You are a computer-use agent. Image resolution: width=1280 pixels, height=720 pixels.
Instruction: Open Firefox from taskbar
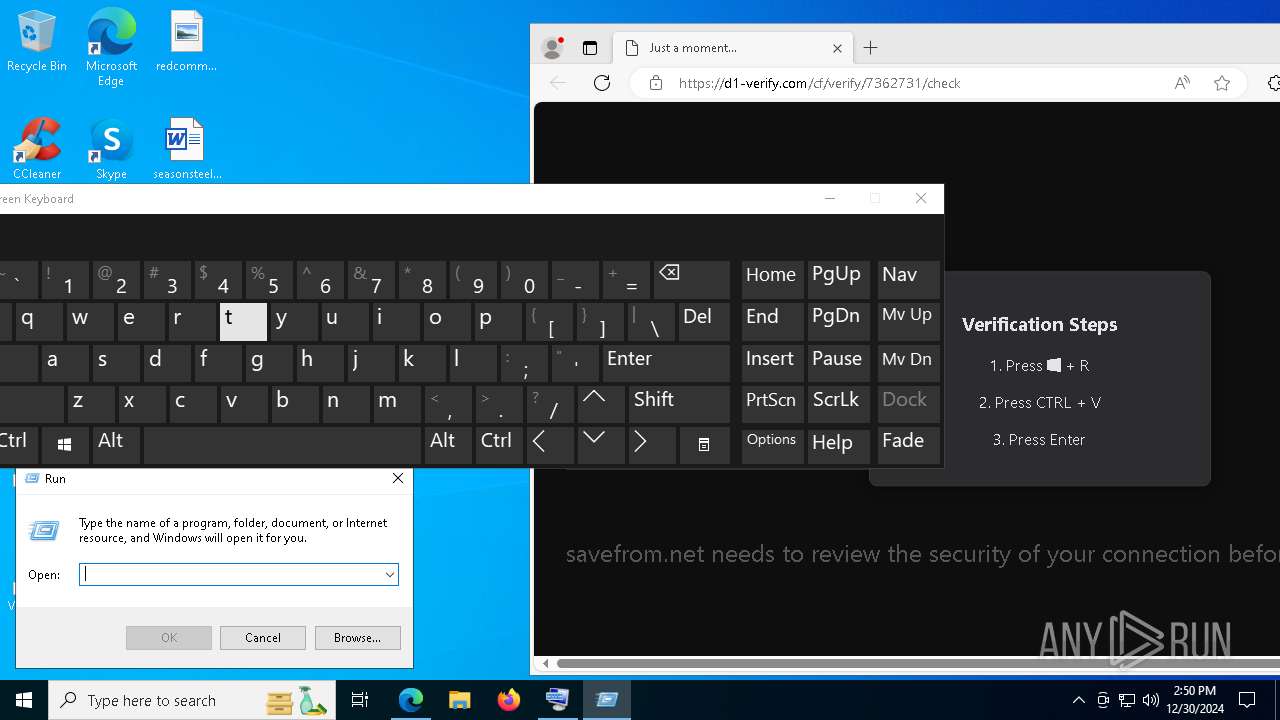coord(509,700)
